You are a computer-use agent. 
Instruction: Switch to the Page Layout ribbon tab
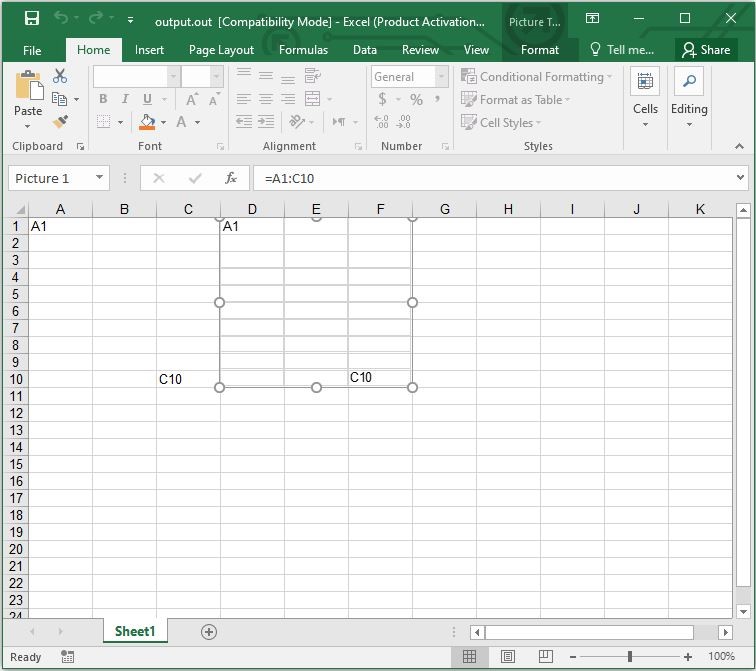click(x=221, y=50)
